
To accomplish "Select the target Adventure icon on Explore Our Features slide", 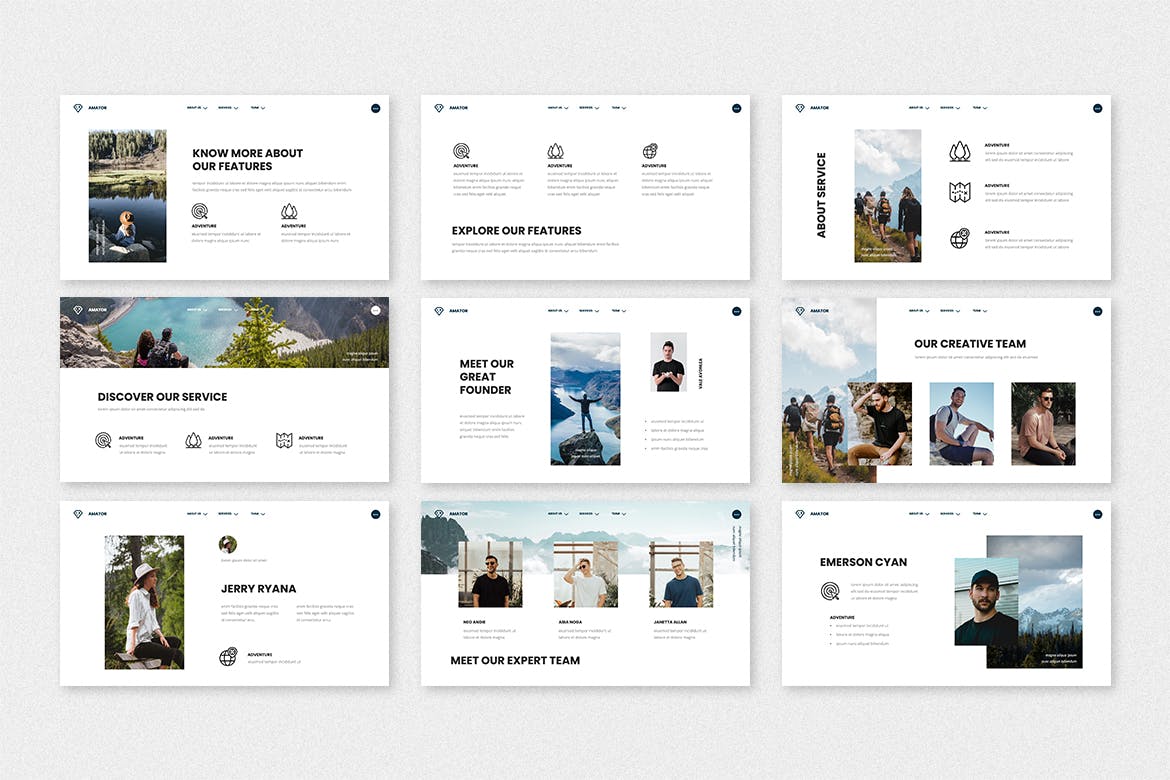I will coord(461,150).
